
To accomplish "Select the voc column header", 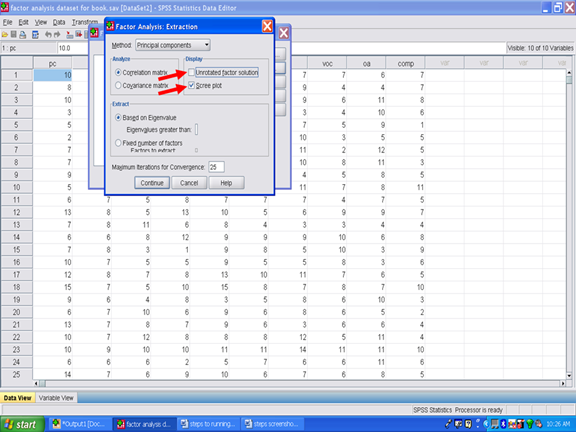I will point(327,64).
